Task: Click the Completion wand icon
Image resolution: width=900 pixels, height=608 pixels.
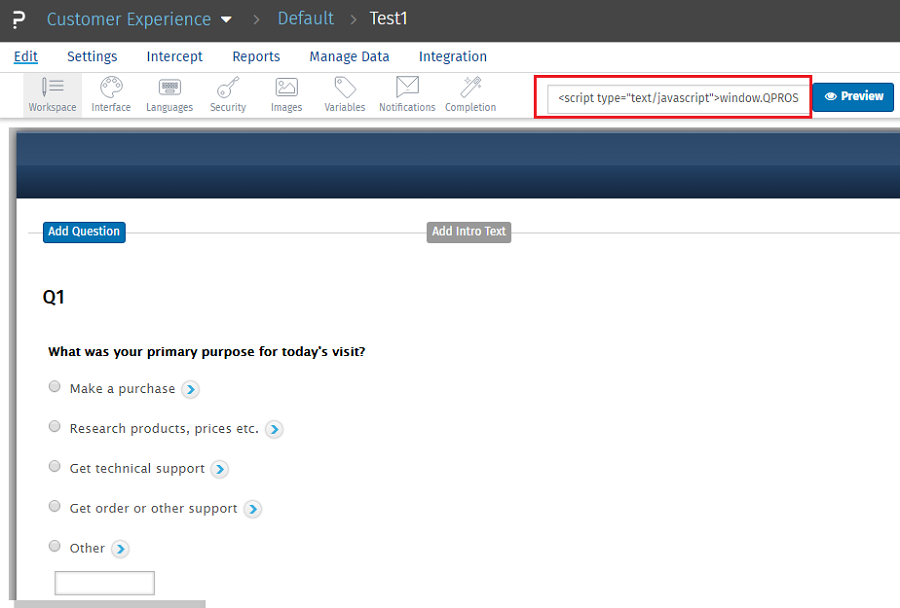Action: (470, 88)
